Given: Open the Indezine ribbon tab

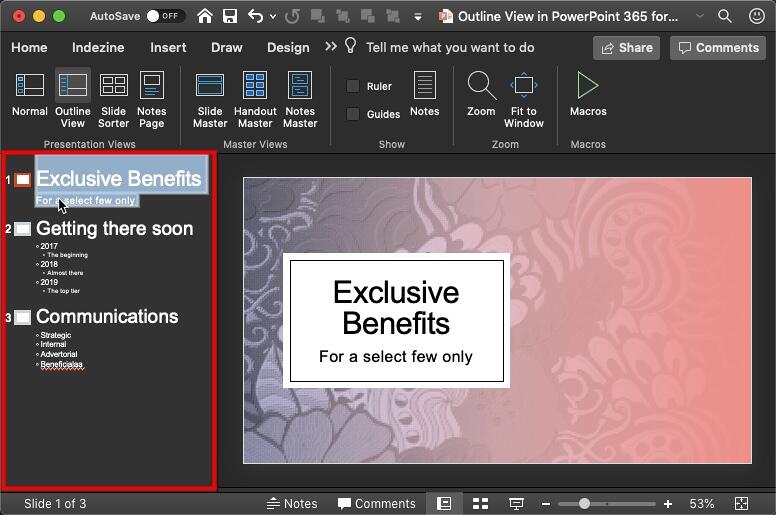Looking at the screenshot, I should point(98,47).
